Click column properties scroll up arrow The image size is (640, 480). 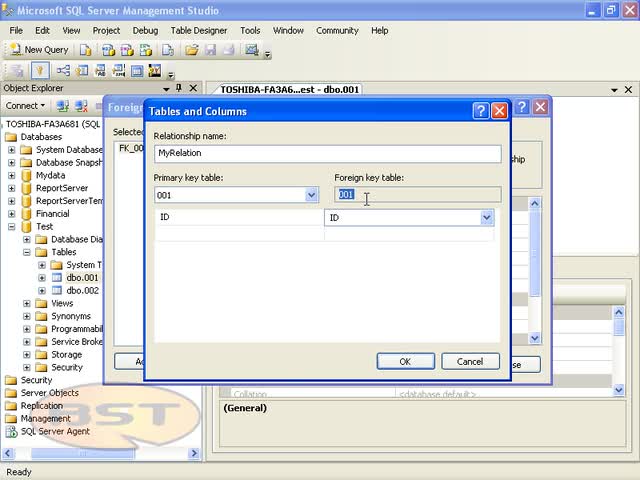[619, 313]
